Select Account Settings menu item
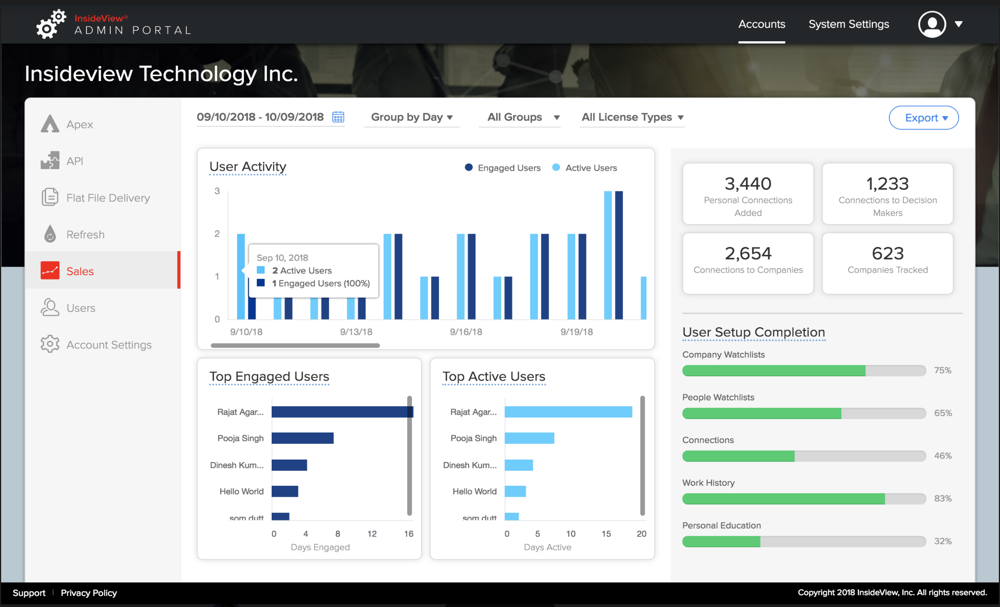This screenshot has width=1000, height=607. pos(102,344)
